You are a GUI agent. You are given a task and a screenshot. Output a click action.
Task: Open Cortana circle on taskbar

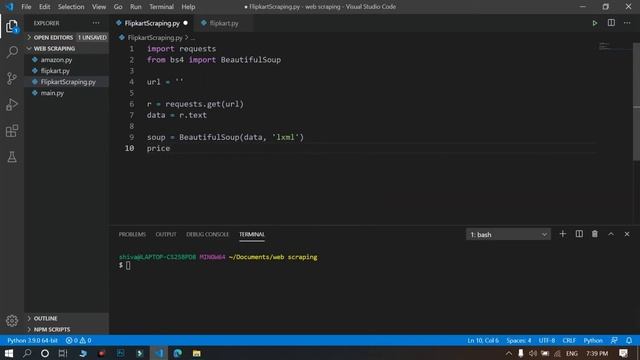pyautogui.click(x=45, y=353)
